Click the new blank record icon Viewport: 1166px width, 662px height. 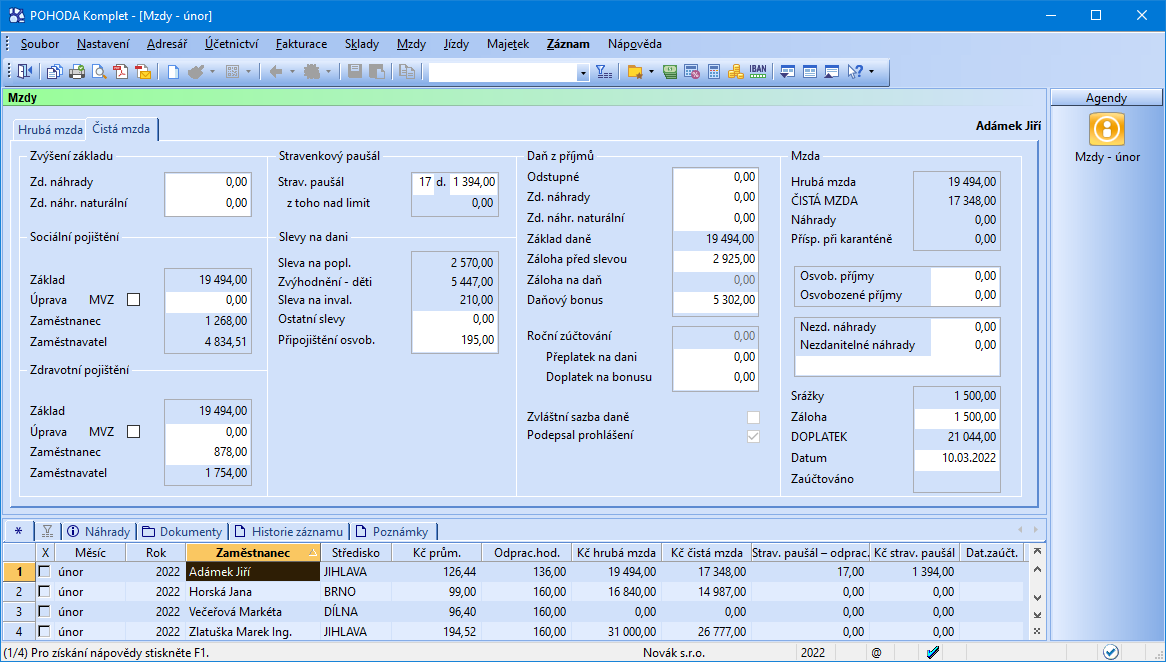point(173,71)
